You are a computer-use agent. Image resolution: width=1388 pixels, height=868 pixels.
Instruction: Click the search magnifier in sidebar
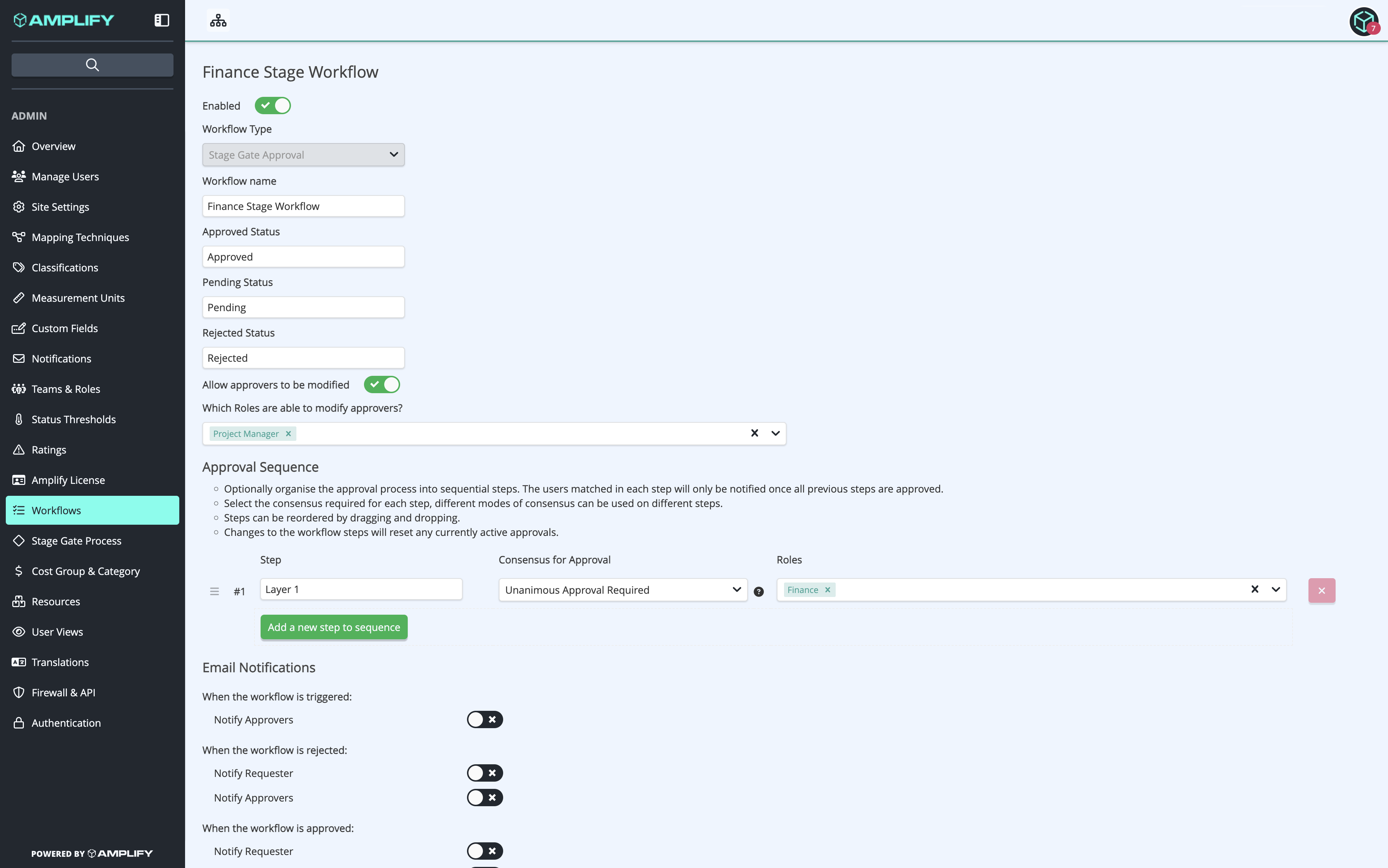pos(93,65)
